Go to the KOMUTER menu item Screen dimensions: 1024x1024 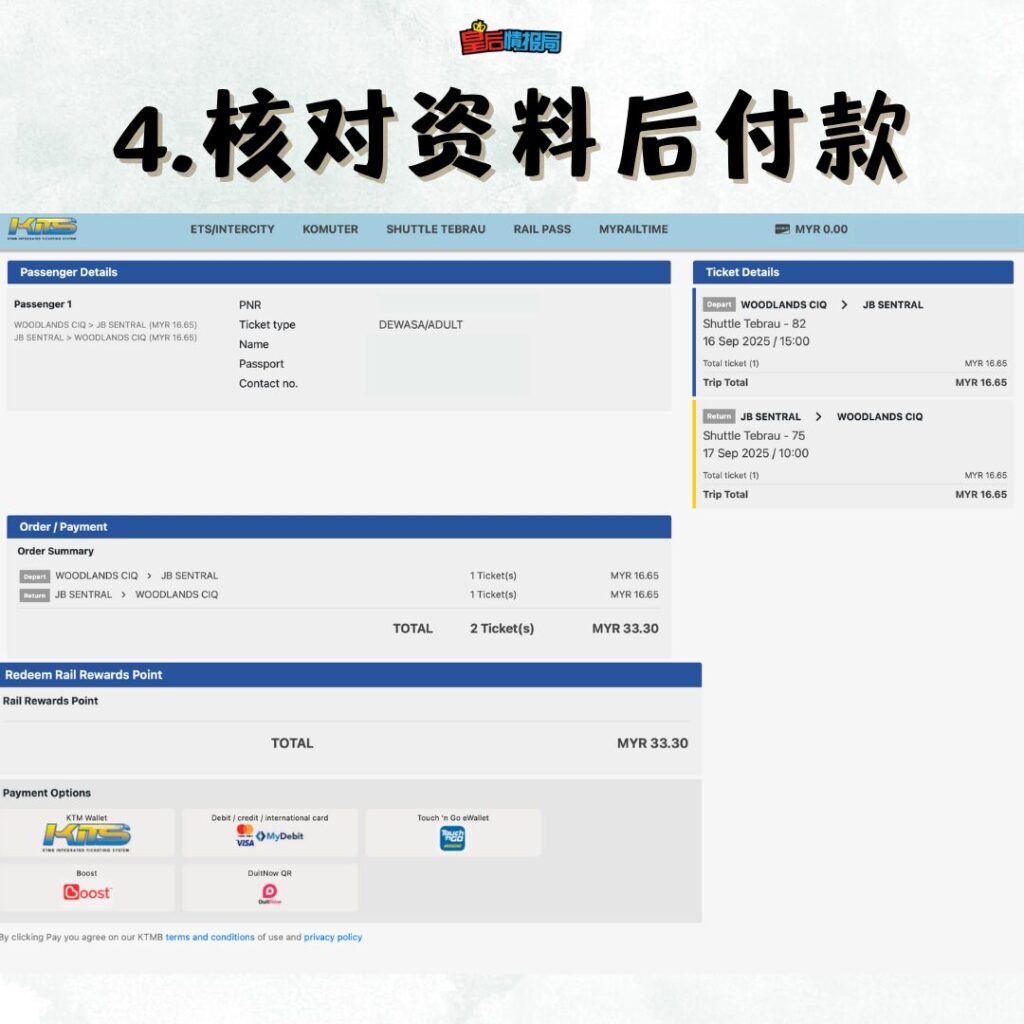(x=330, y=229)
